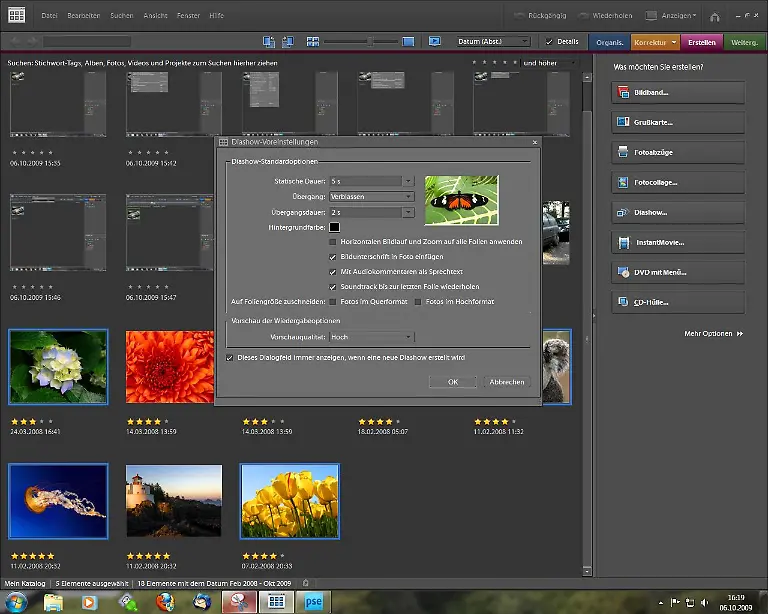Enable horizontal pan and zoom on all slides

[333, 242]
